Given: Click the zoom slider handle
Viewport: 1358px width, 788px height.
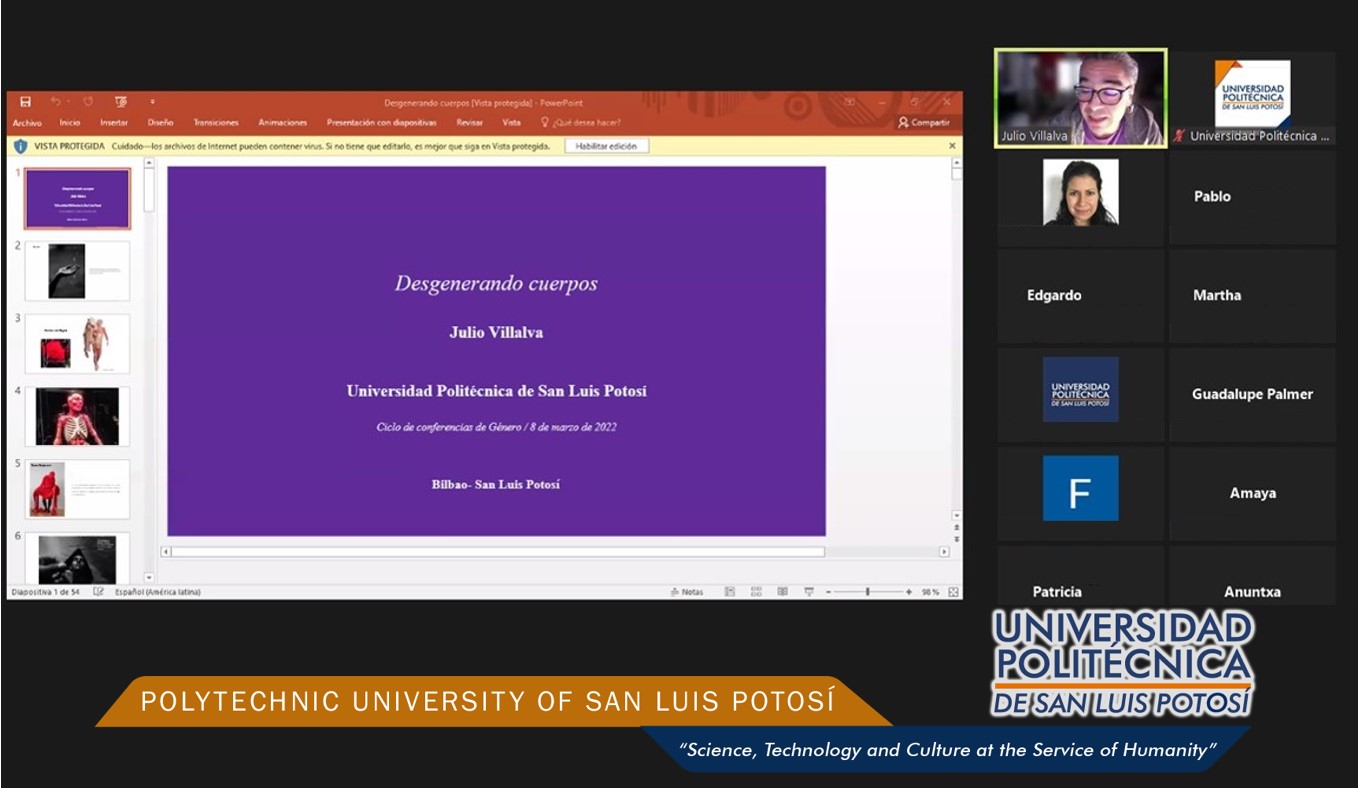Looking at the screenshot, I should tap(868, 592).
